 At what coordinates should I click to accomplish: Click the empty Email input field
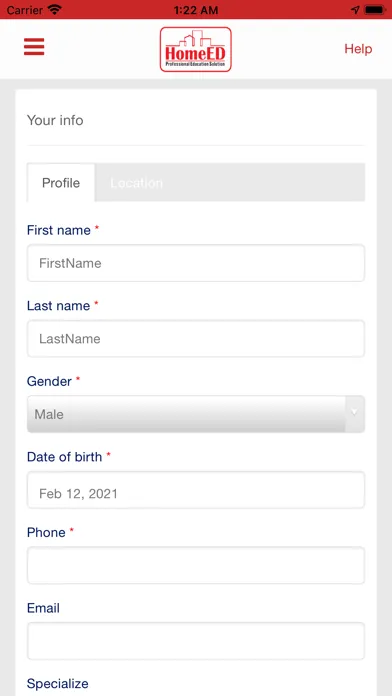[196, 641]
